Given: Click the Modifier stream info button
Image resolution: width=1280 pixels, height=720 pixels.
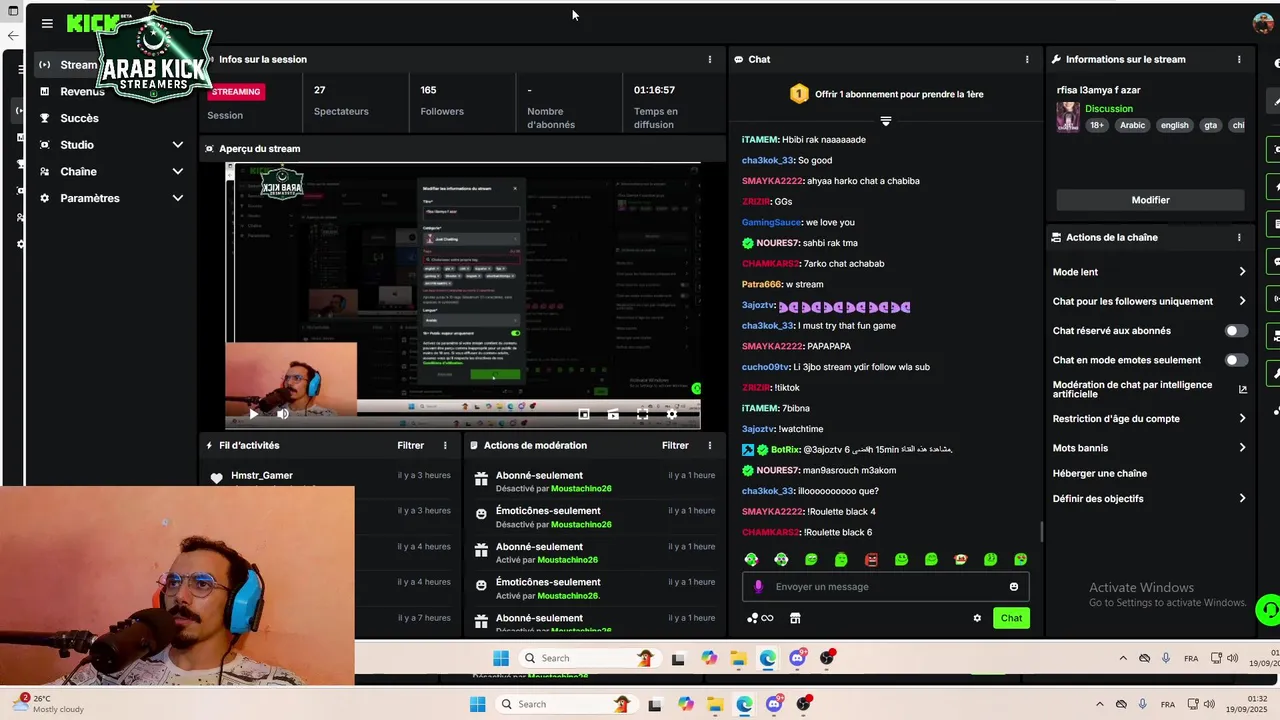Looking at the screenshot, I should (x=1150, y=200).
